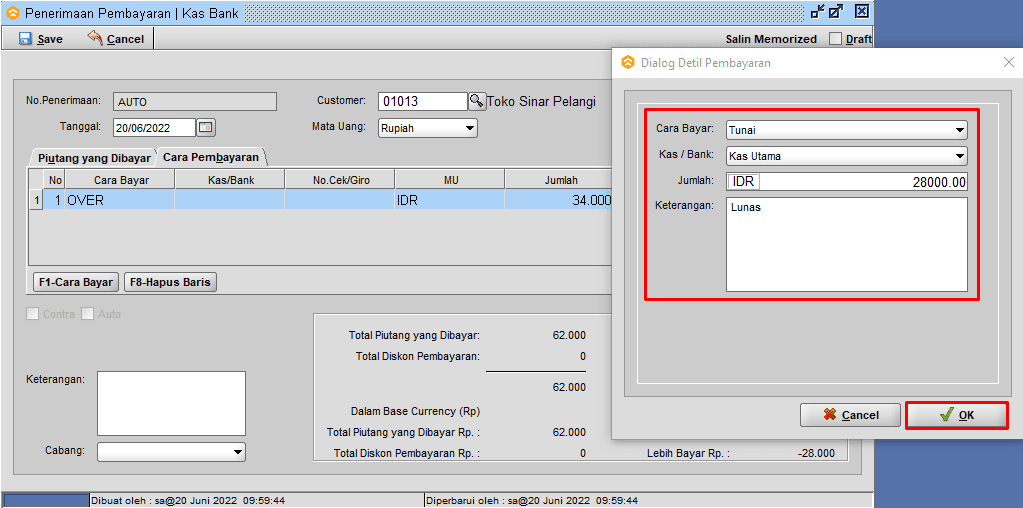Click the Diperbarui oleh status bar entry
The width and height of the screenshot is (1023, 508).
[x=647, y=501]
